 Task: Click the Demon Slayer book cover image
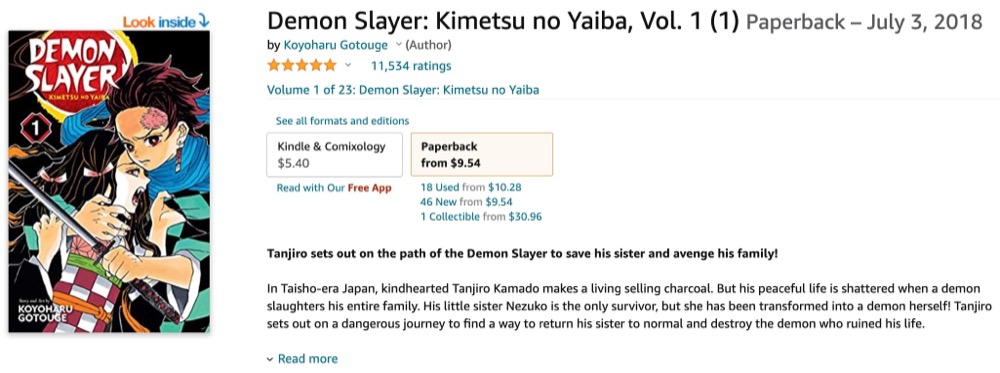click(x=109, y=182)
